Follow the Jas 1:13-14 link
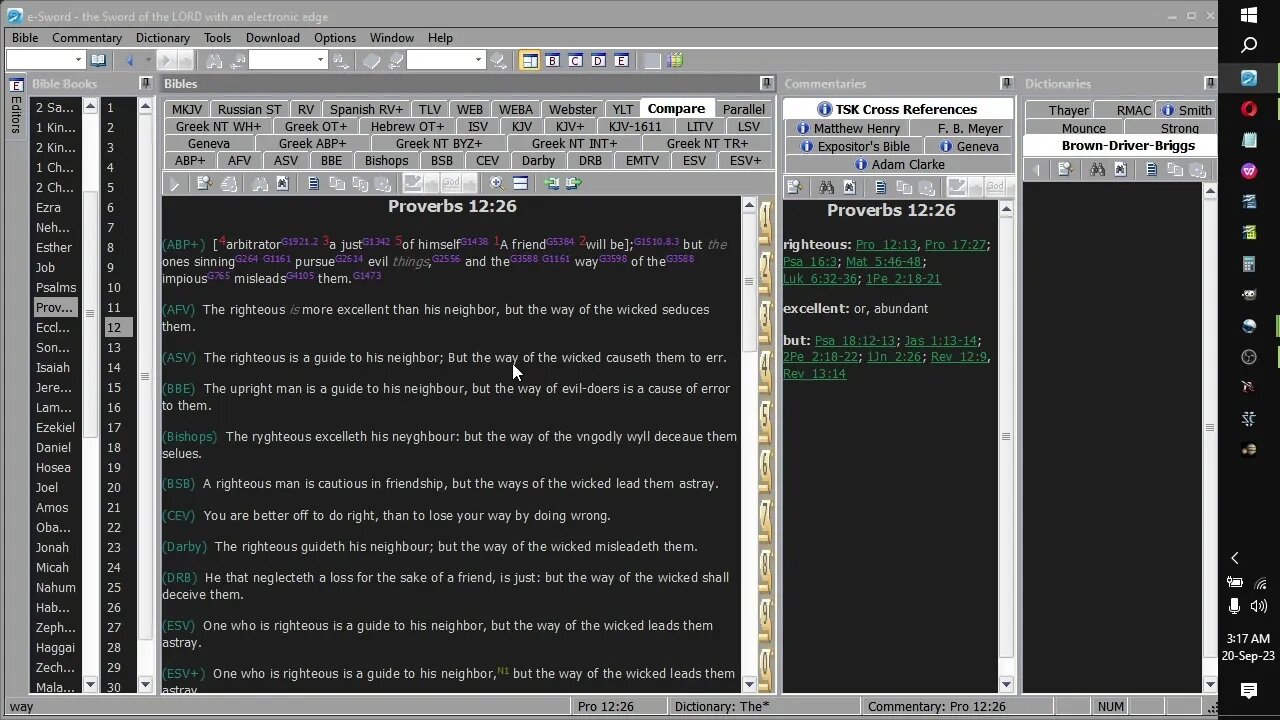 (x=940, y=340)
